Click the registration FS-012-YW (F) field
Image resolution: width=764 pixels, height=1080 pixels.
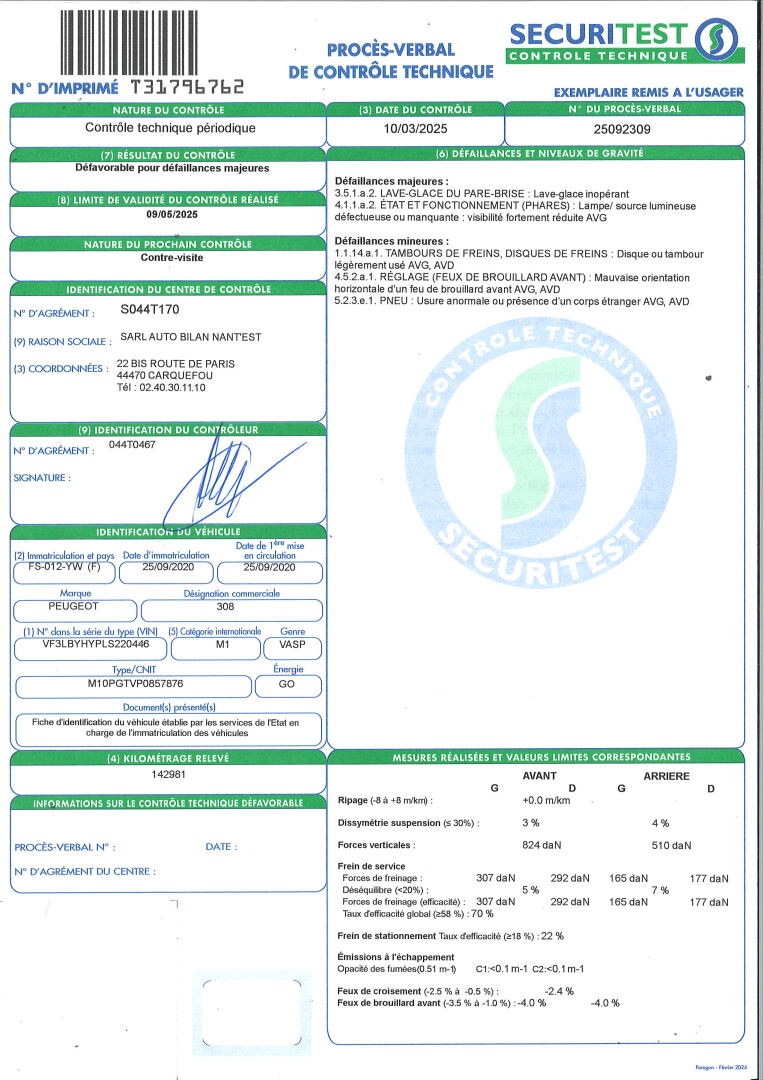[65, 572]
